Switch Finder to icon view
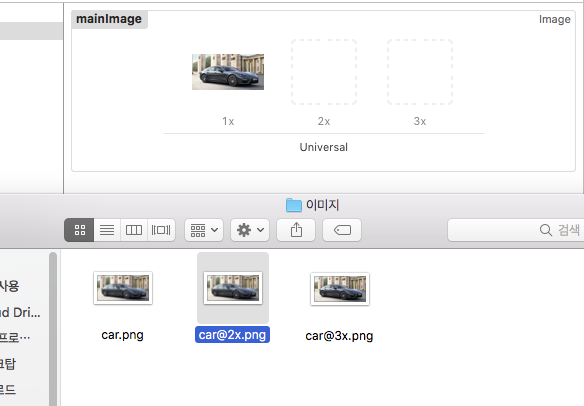The image size is (584, 406). [79, 230]
